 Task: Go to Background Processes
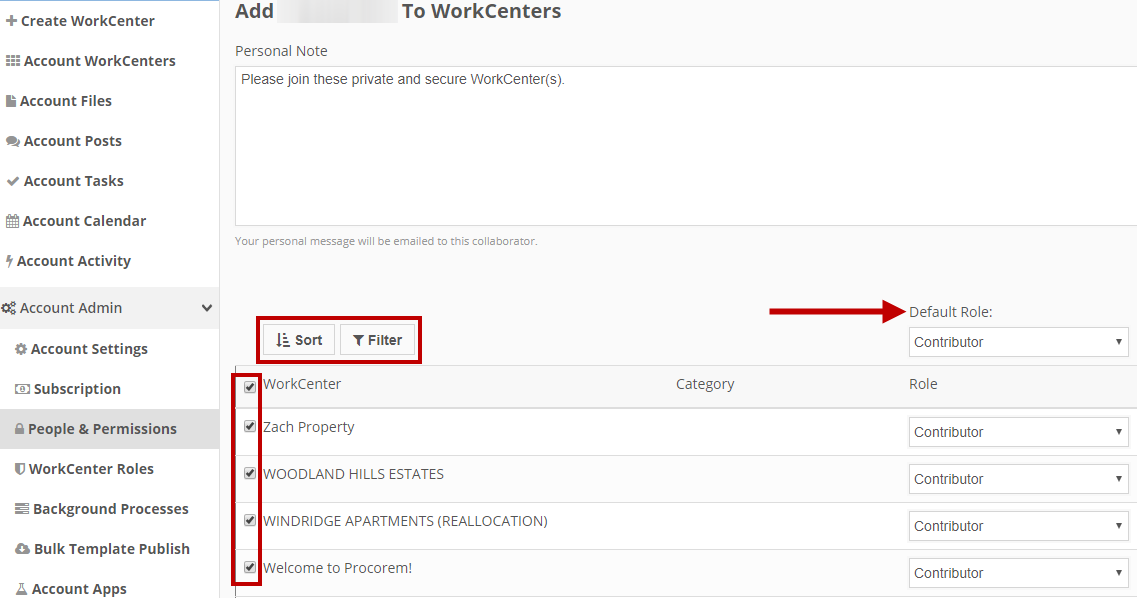click(109, 509)
